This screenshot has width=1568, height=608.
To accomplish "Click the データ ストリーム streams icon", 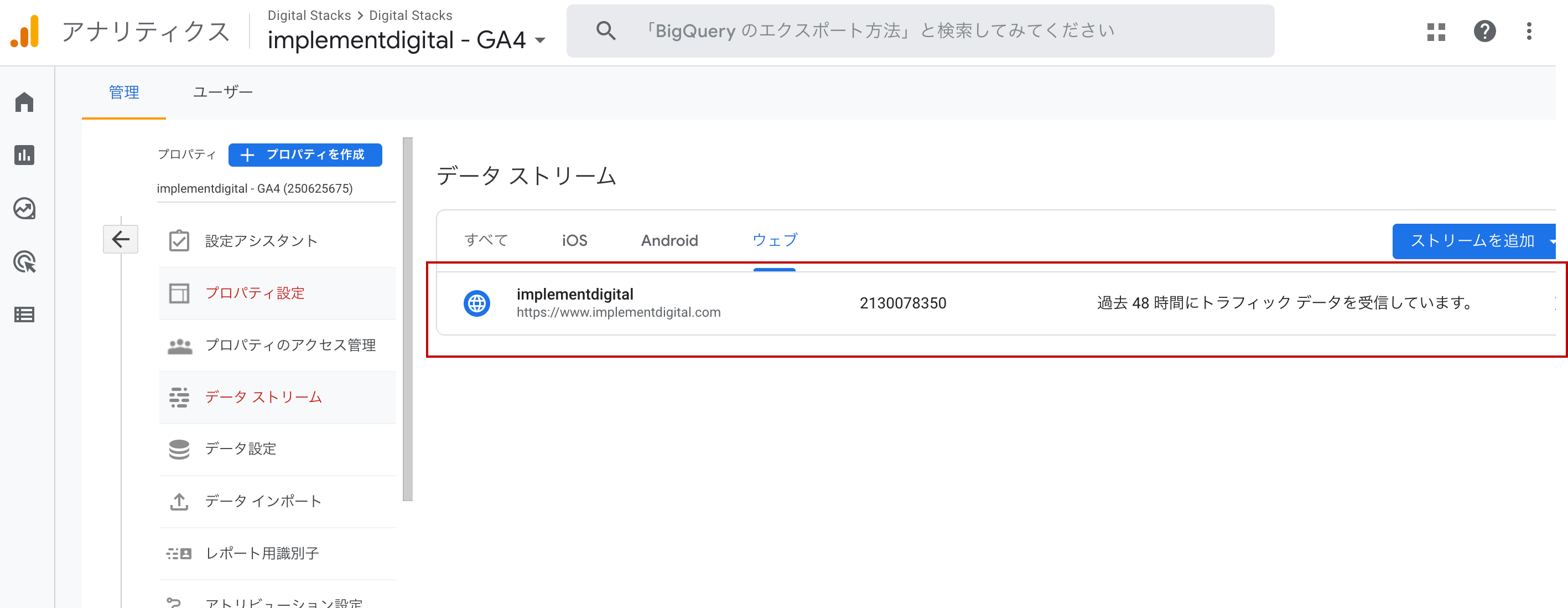I will [x=179, y=397].
